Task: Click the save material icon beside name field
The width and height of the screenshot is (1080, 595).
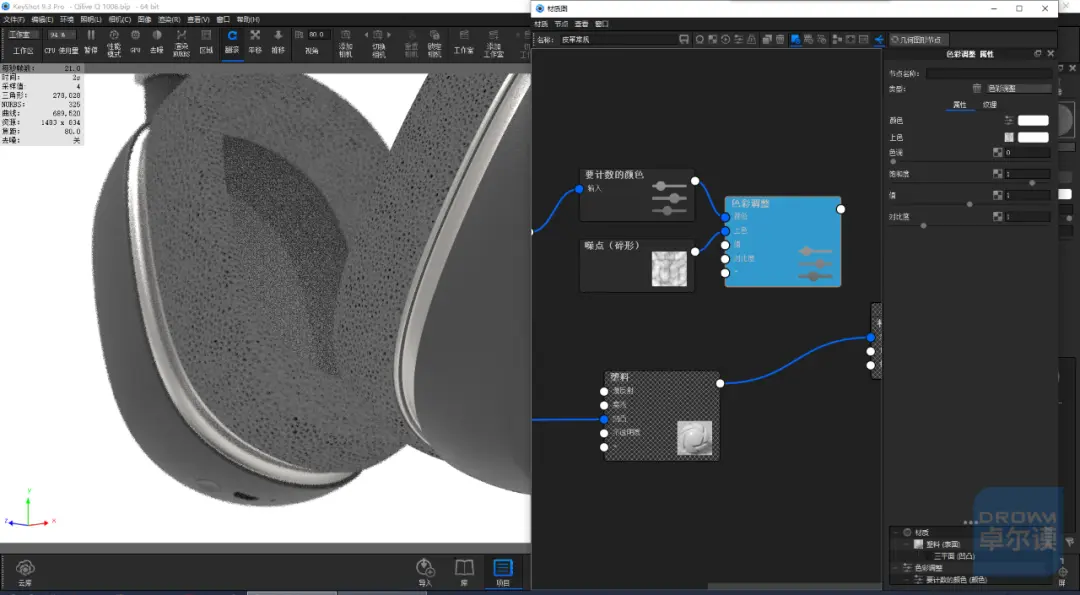Action: [684, 40]
